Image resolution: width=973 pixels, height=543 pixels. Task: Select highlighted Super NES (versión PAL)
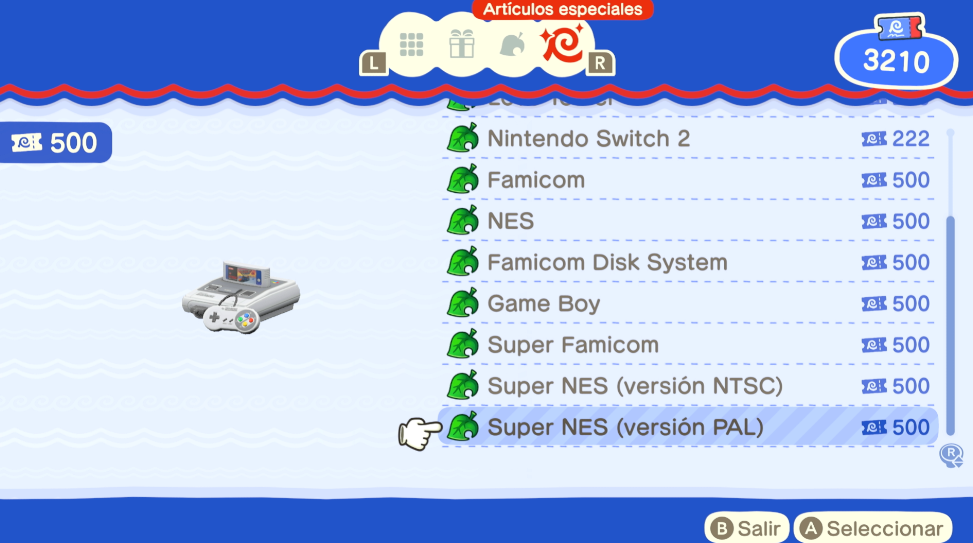[x=688, y=427]
